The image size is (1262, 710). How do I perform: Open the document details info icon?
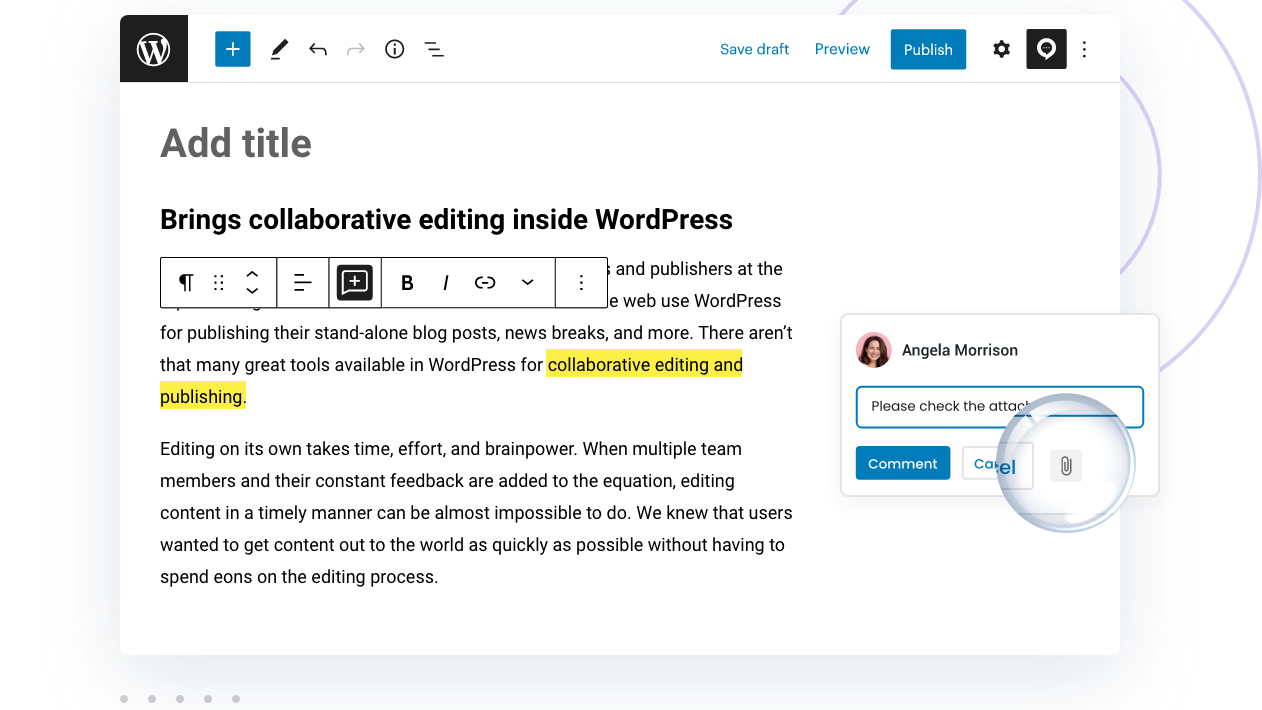pos(395,49)
